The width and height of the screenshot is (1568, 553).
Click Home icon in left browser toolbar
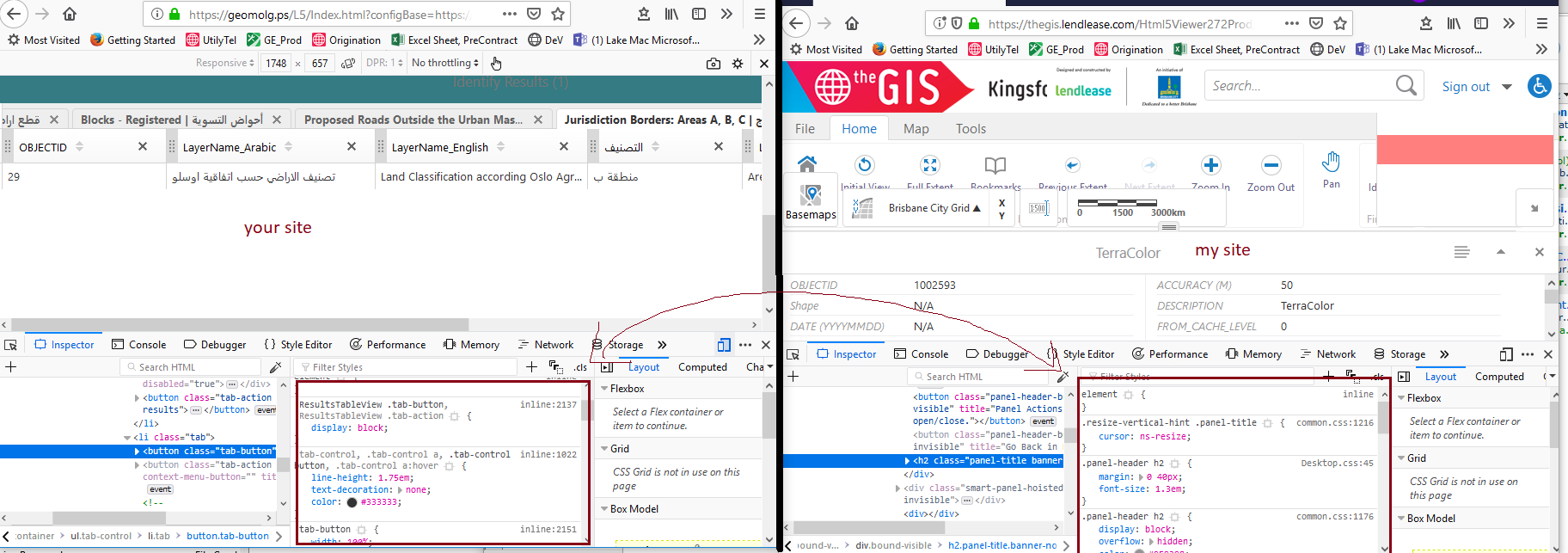click(x=70, y=14)
